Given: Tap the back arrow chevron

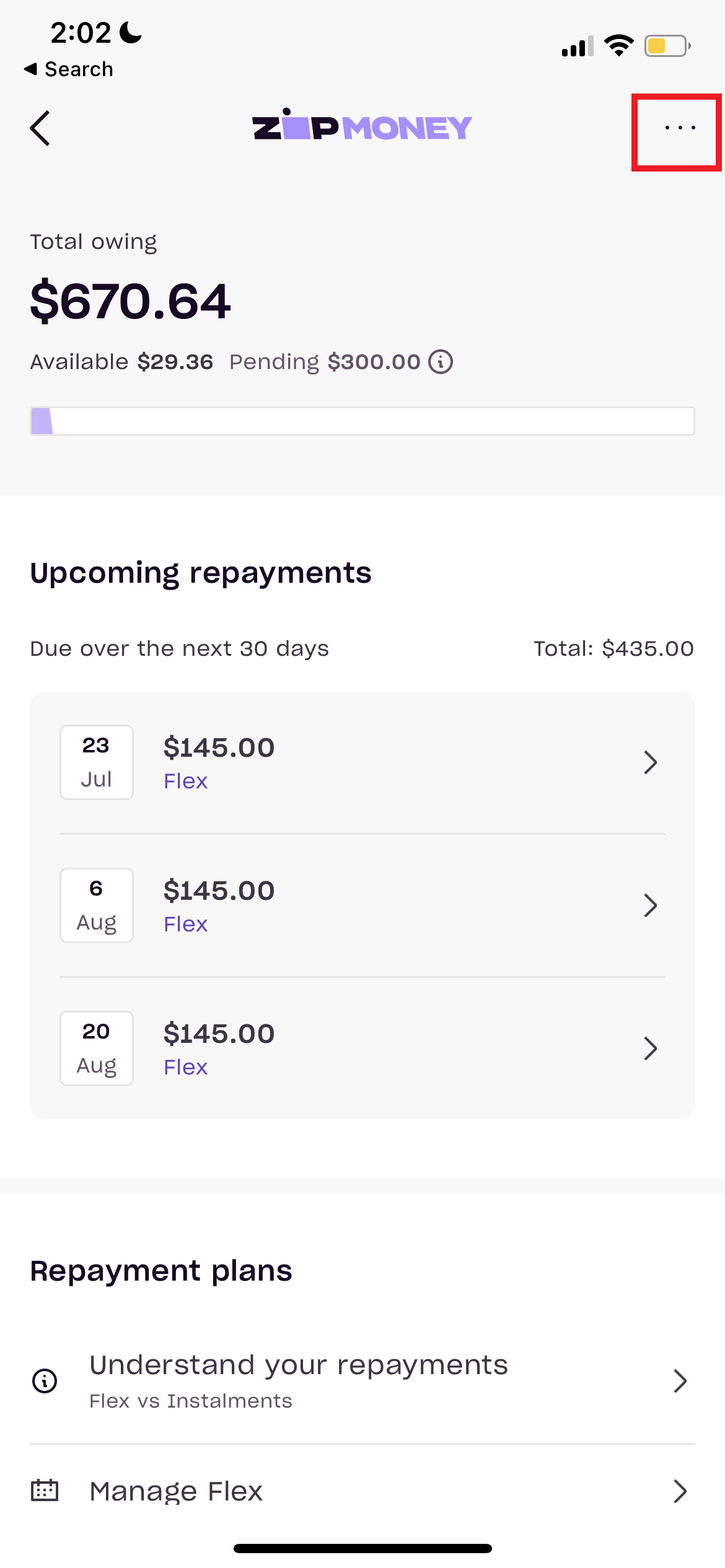Looking at the screenshot, I should point(38,128).
